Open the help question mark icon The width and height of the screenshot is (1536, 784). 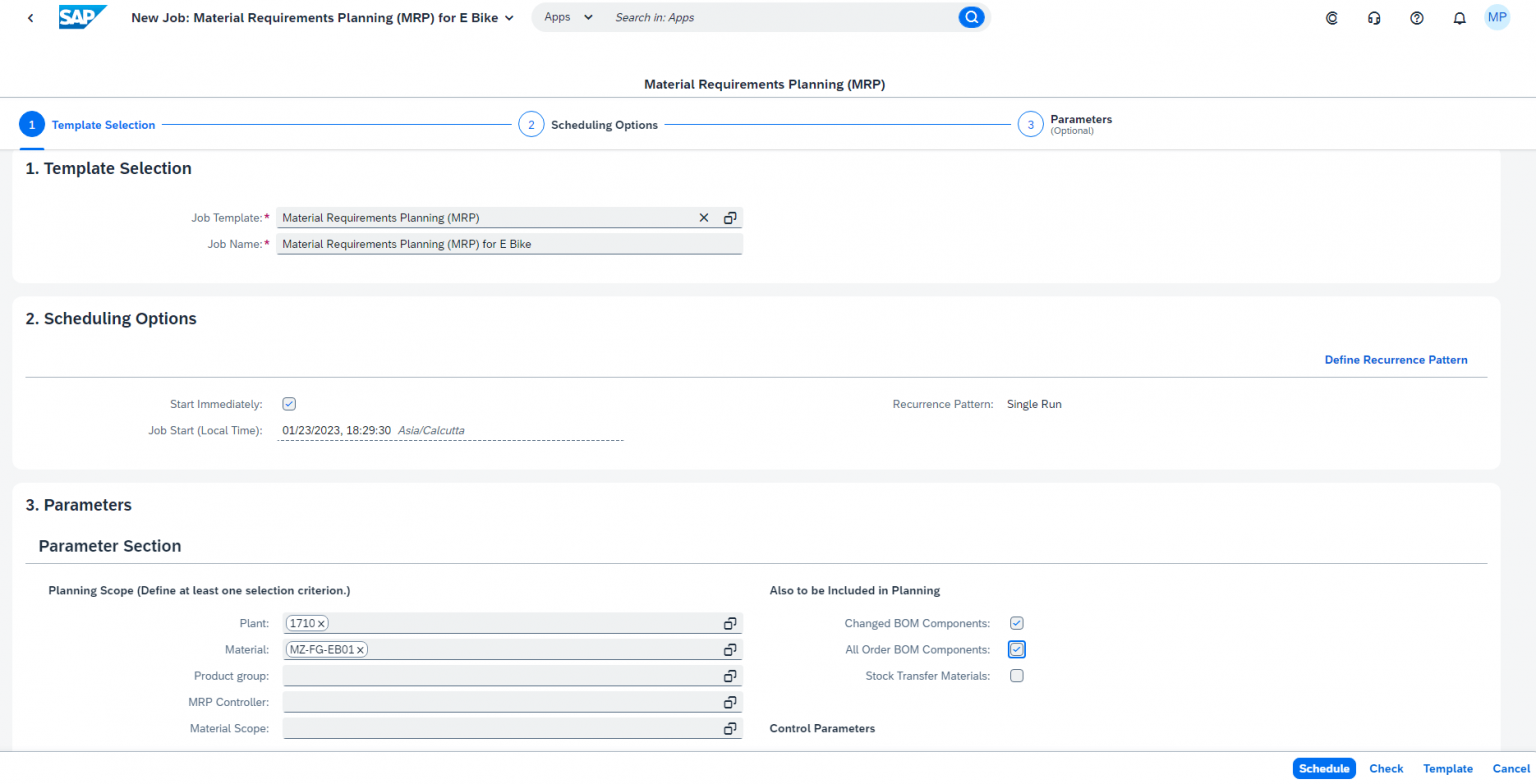click(1416, 17)
